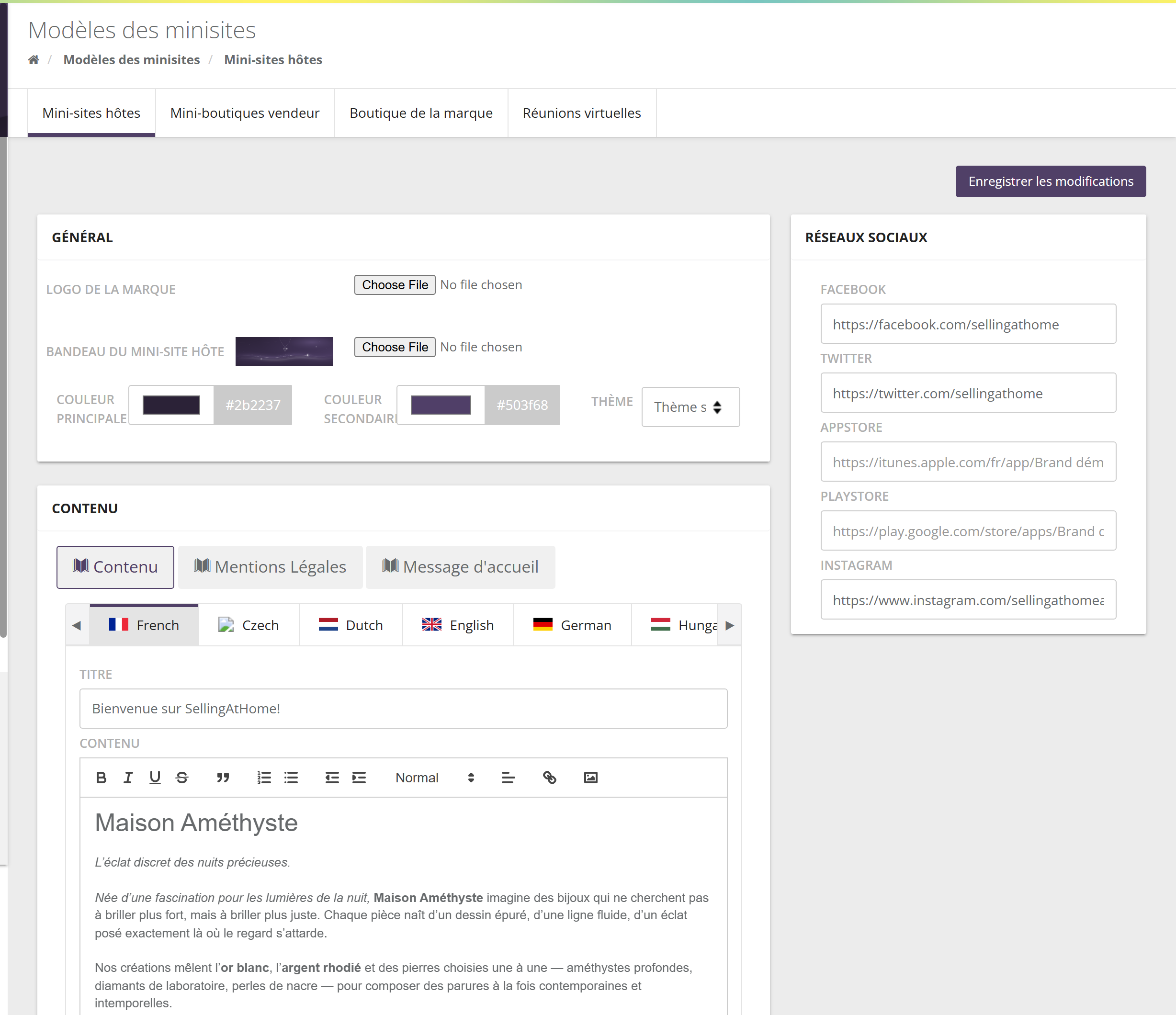Decrease indent in editor toolbar
Screen dimensions: 1176x1015
tap(332, 777)
